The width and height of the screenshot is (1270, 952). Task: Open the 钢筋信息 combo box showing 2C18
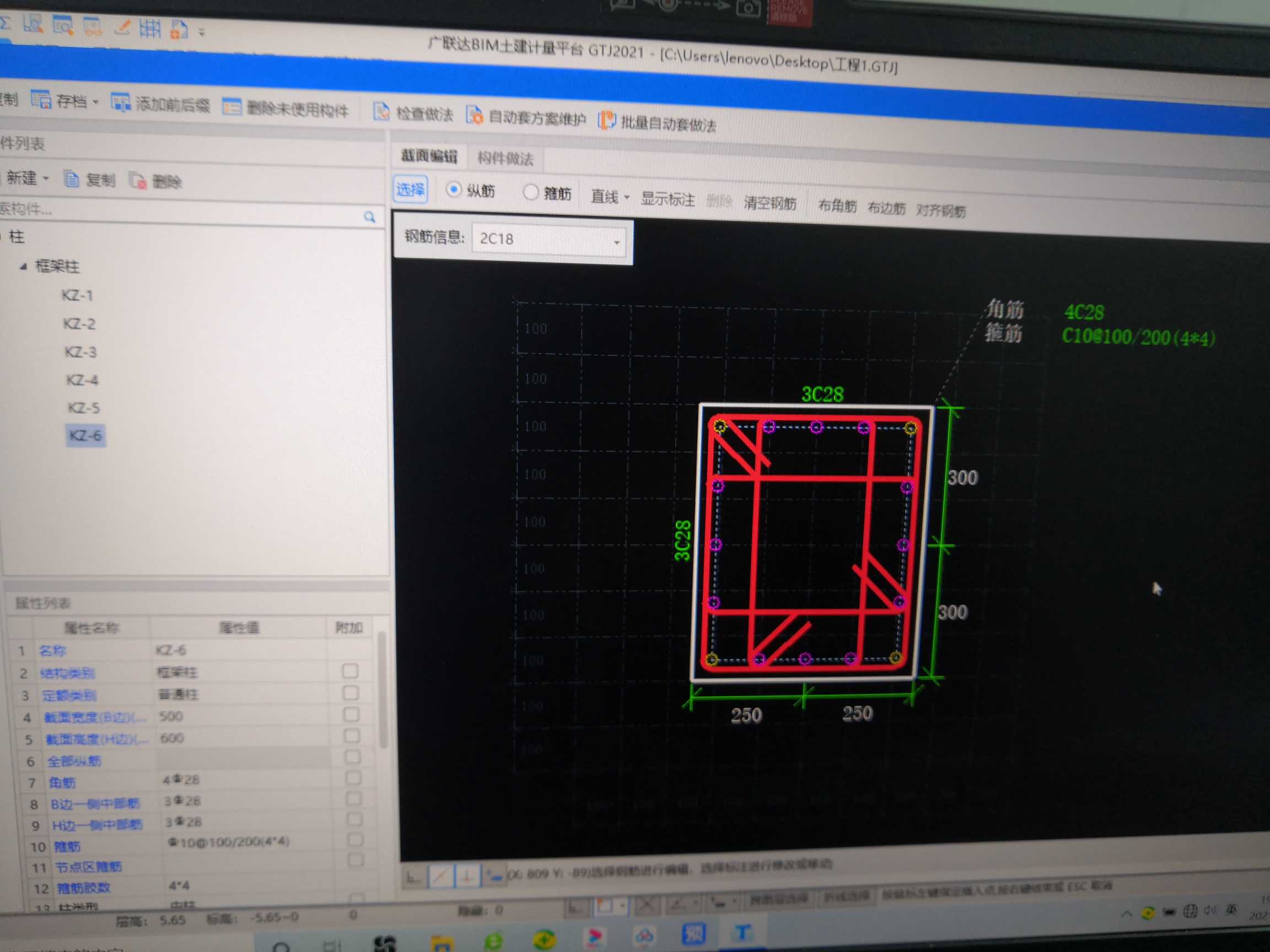(x=549, y=240)
